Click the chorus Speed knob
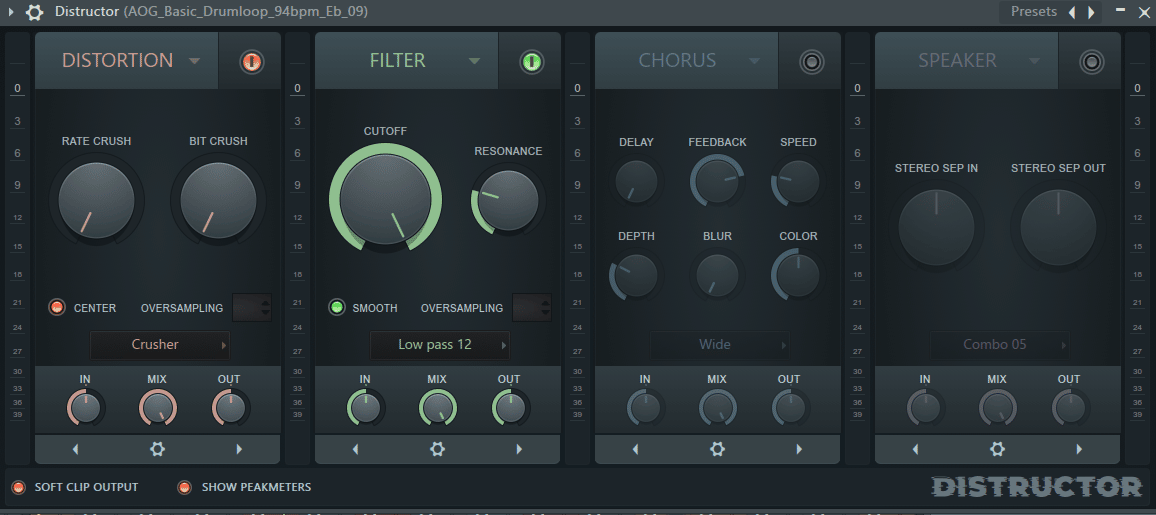 [798, 181]
